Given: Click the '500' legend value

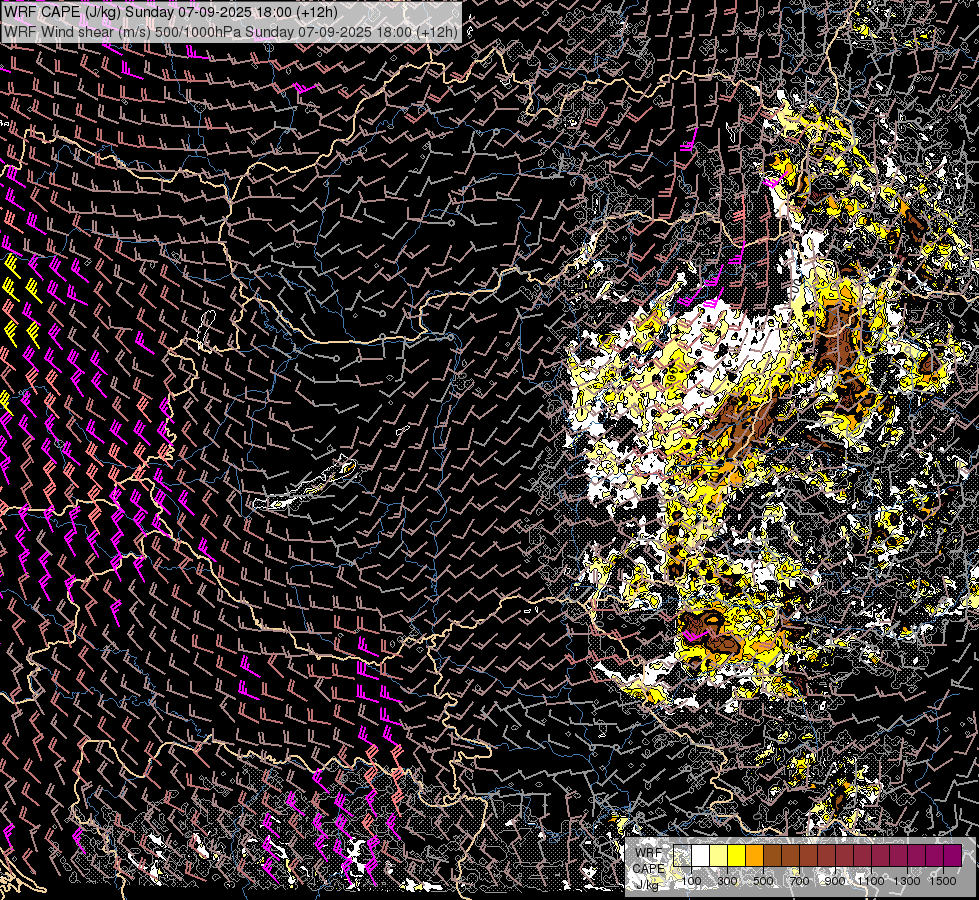Looking at the screenshot, I should coord(763,881).
